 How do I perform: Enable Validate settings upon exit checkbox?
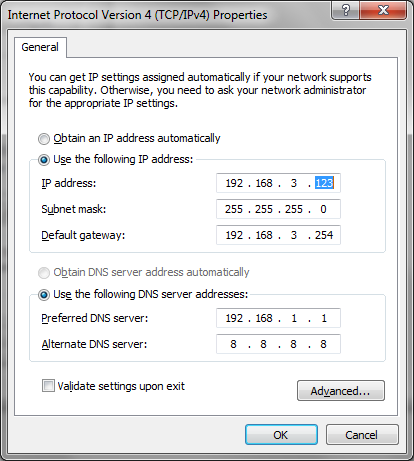(x=48, y=386)
